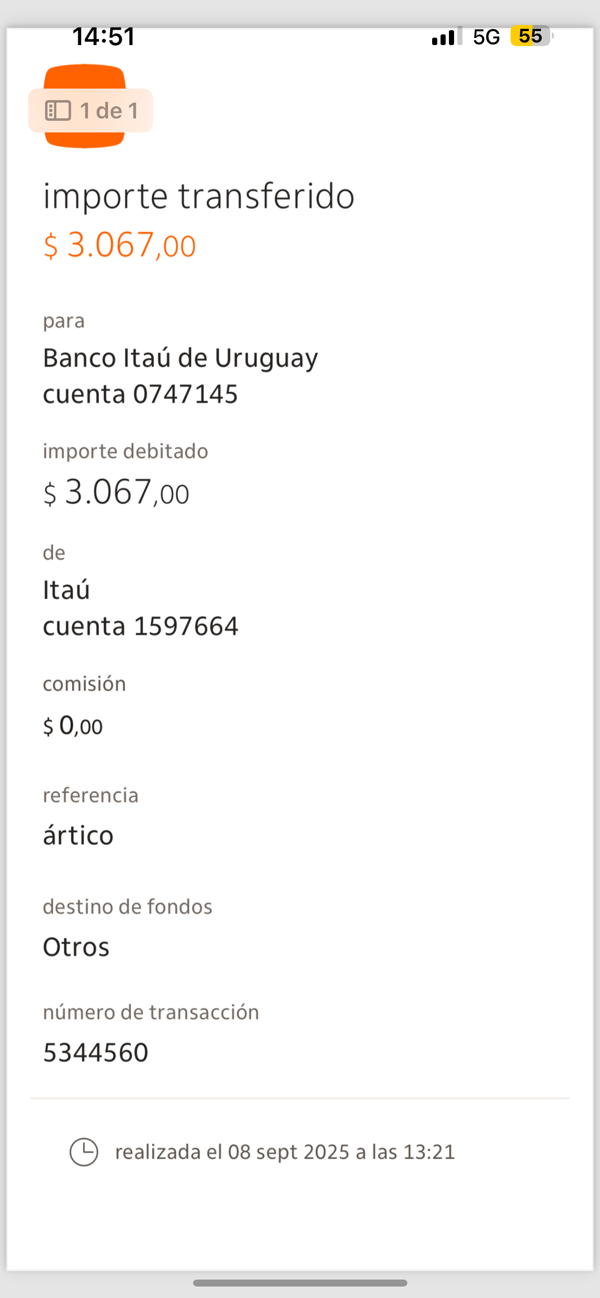Image resolution: width=600 pixels, height=1298 pixels.
Task: Tap the clock icon near transaction date
Action: coord(84,1152)
